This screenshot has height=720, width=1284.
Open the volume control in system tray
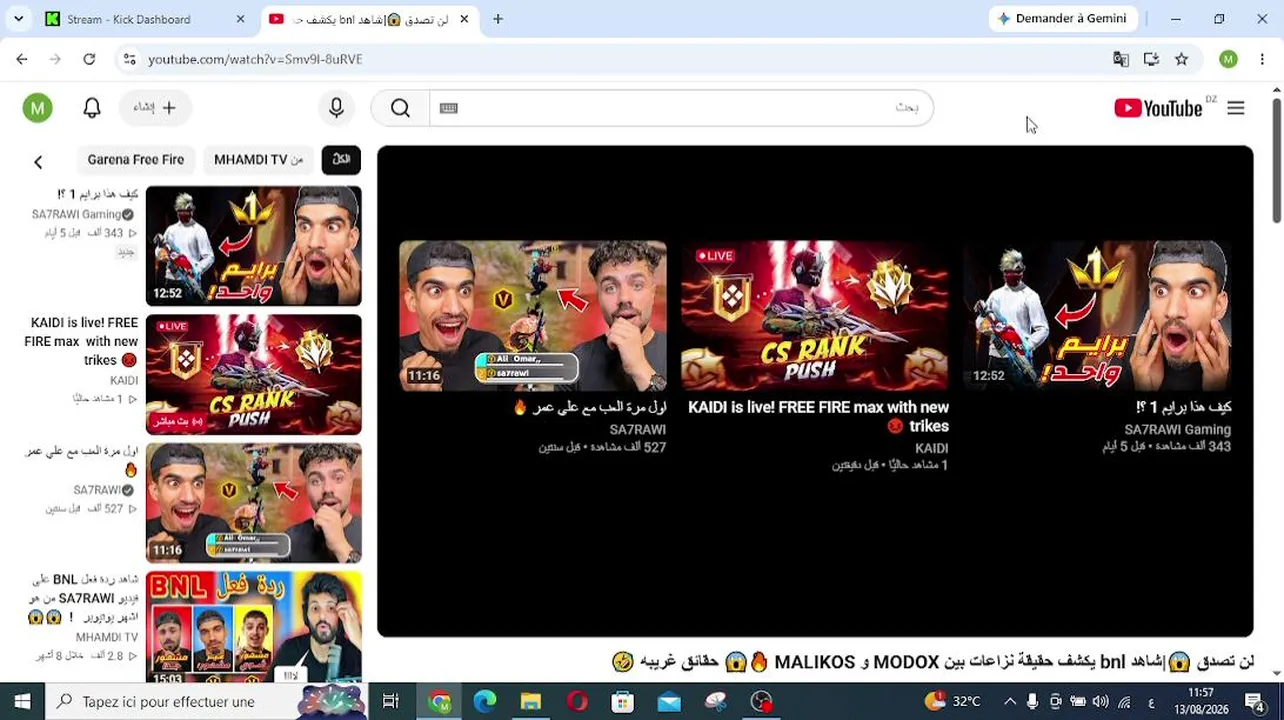pos(1101,701)
